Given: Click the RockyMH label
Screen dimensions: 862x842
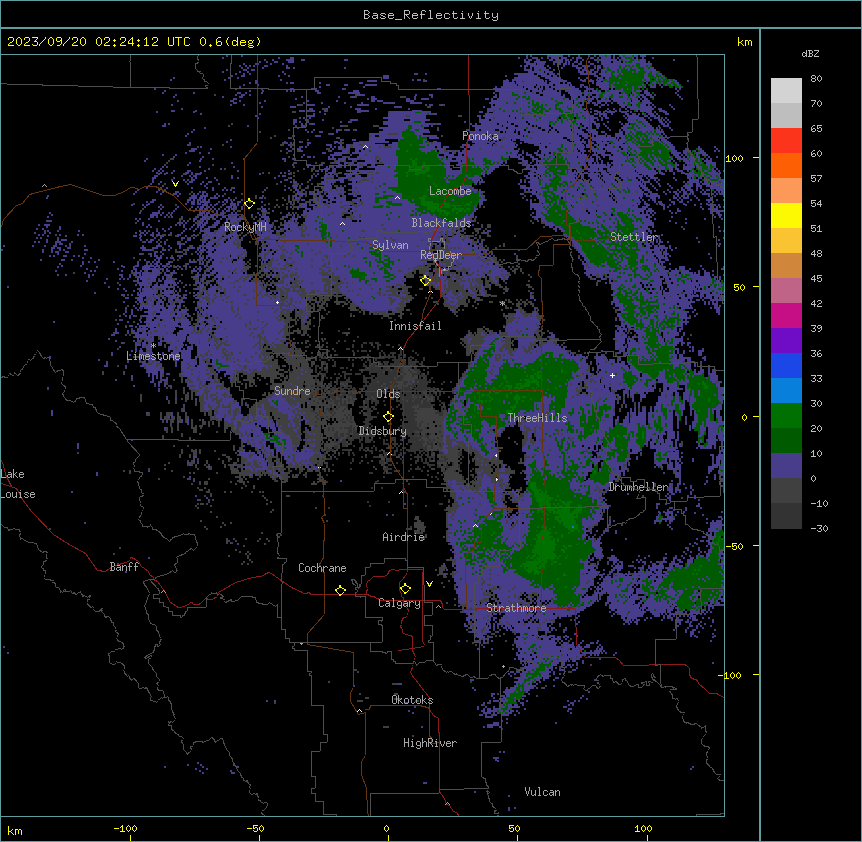Looking at the screenshot, I should 245,227.
